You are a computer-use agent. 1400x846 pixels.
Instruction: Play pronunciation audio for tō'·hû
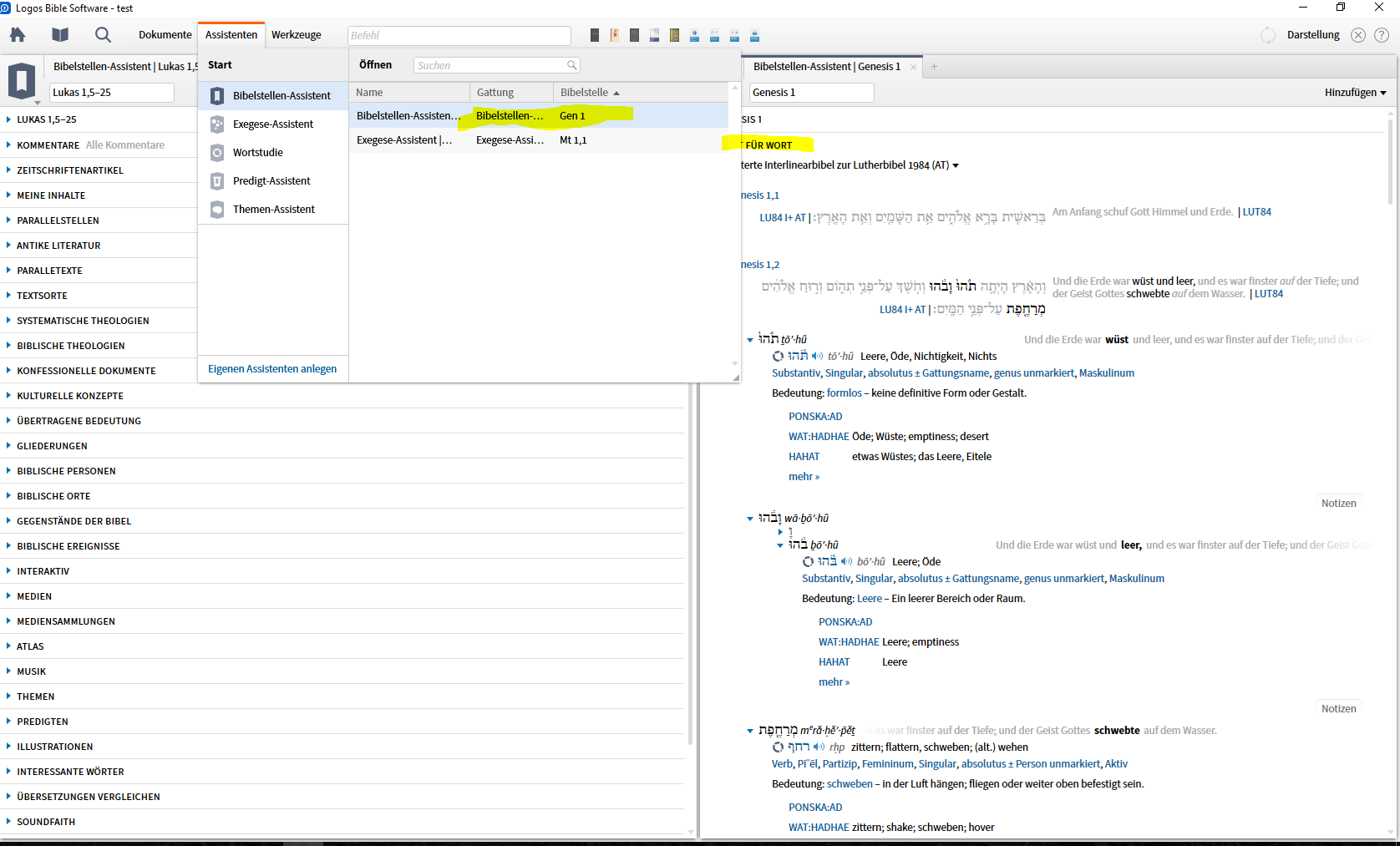pyautogui.click(x=817, y=356)
